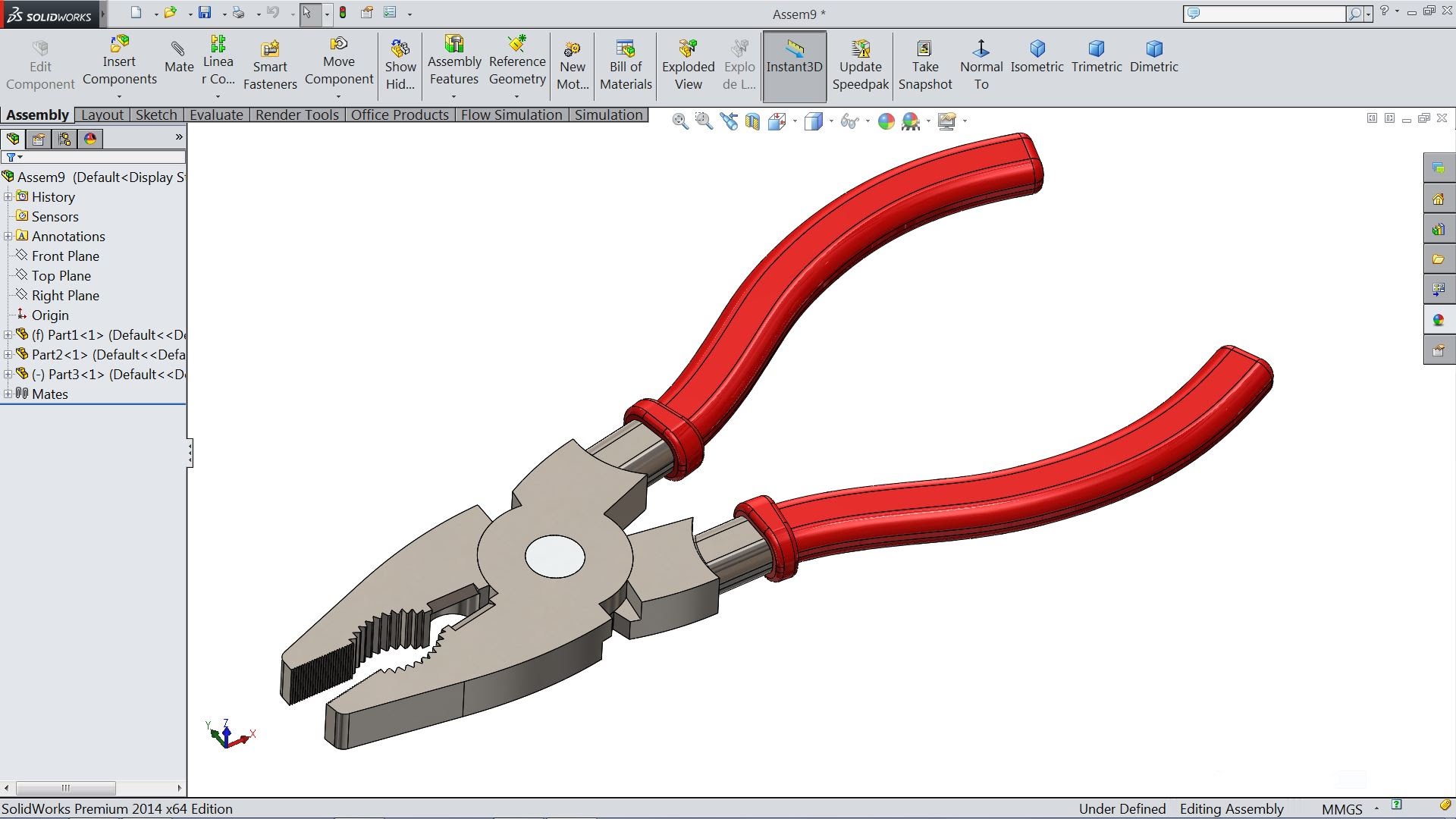Open Reference Geometry tool

(x=517, y=61)
